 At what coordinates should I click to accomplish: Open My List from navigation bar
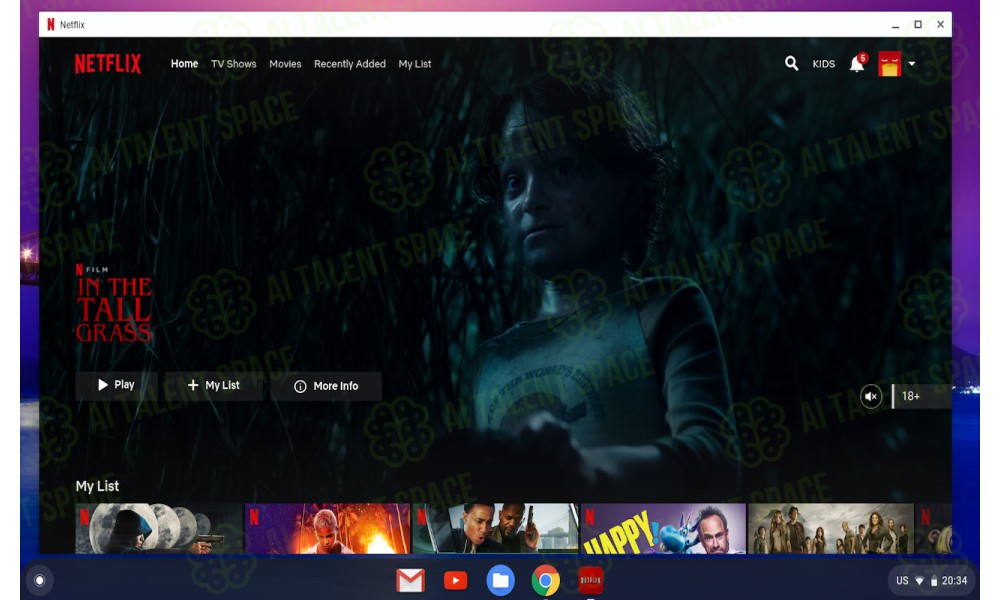tap(415, 64)
